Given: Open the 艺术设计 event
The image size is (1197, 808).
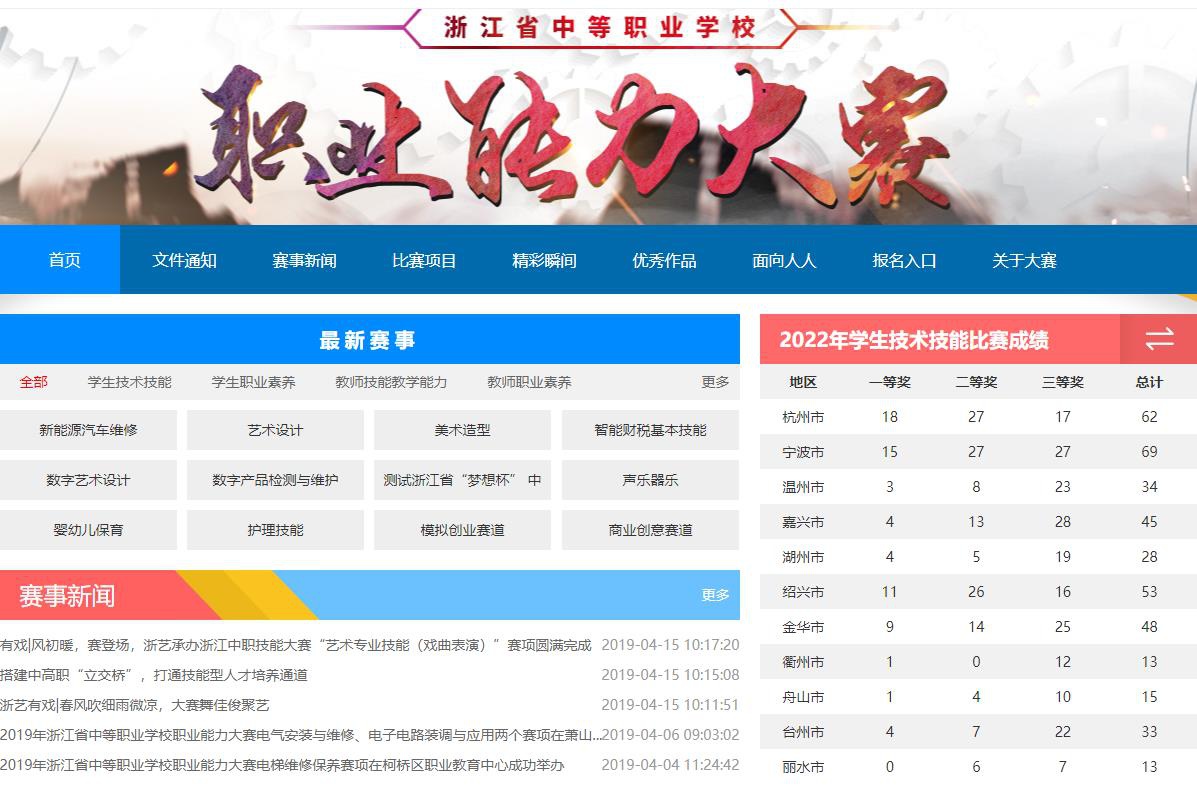Looking at the screenshot, I should point(276,430).
